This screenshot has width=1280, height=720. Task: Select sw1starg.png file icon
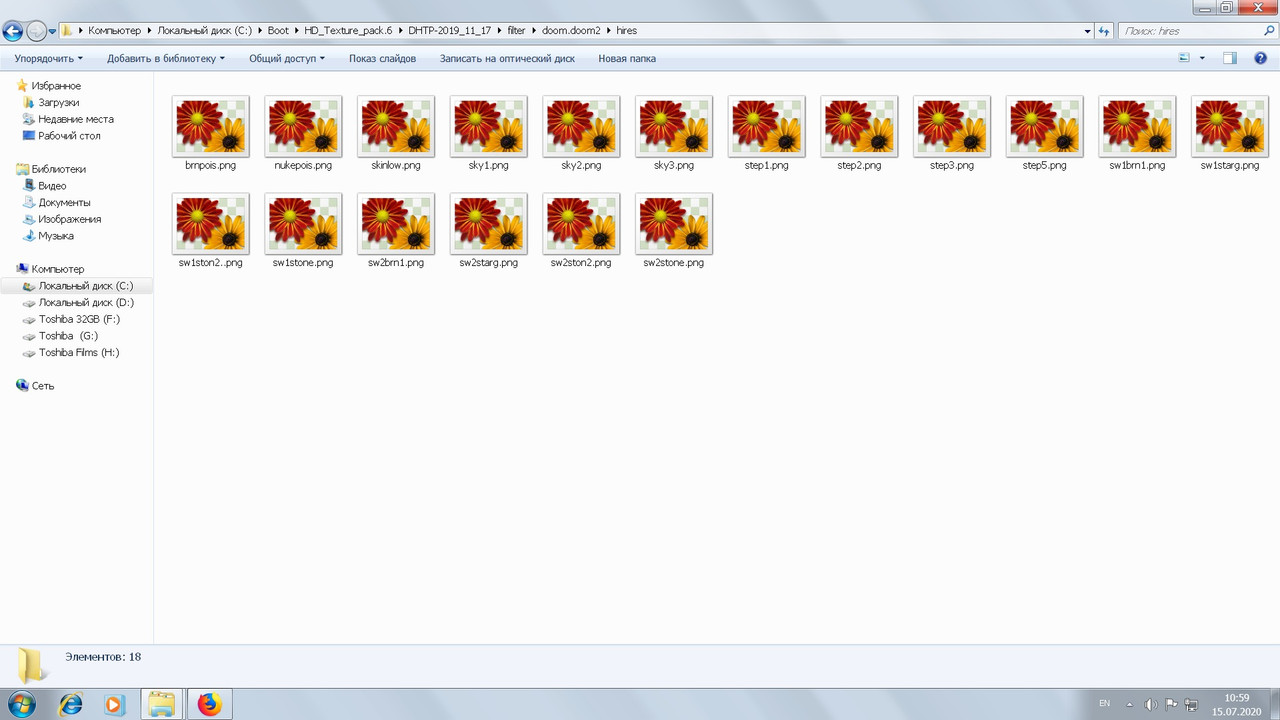click(x=1230, y=126)
